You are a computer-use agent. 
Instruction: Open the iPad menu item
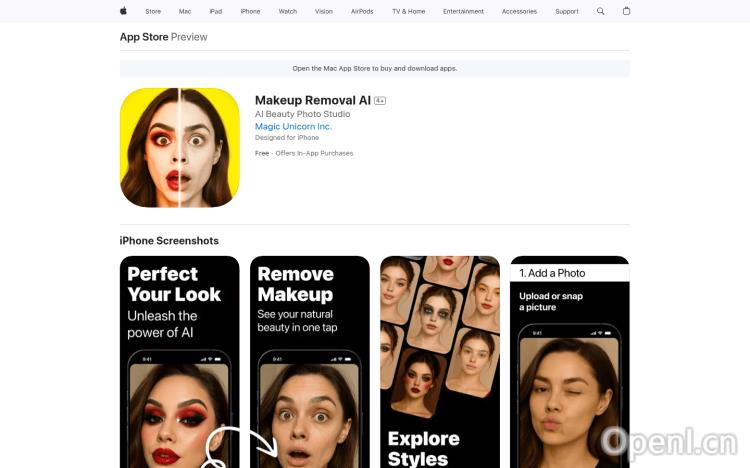[x=216, y=11]
